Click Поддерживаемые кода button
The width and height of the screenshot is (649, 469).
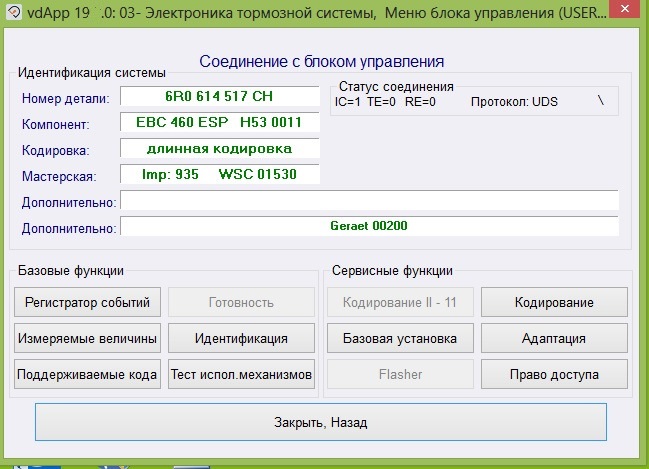87,374
